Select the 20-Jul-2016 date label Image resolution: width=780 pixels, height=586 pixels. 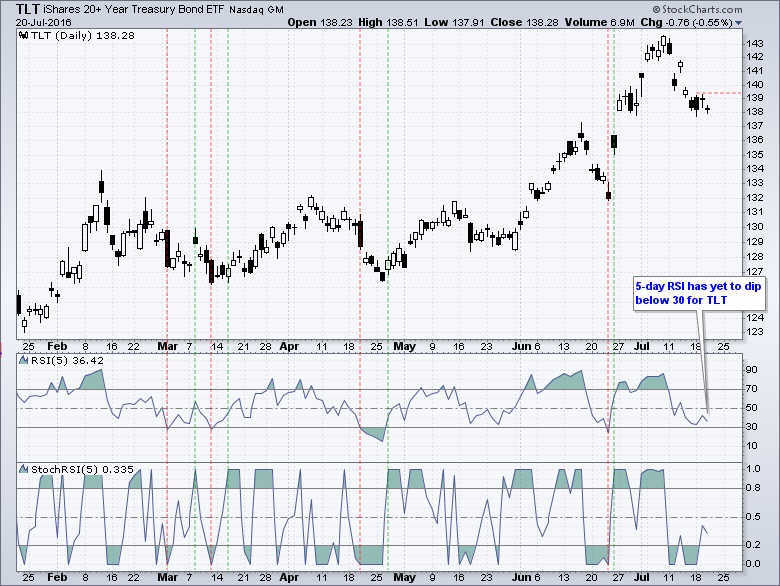click(x=44, y=22)
